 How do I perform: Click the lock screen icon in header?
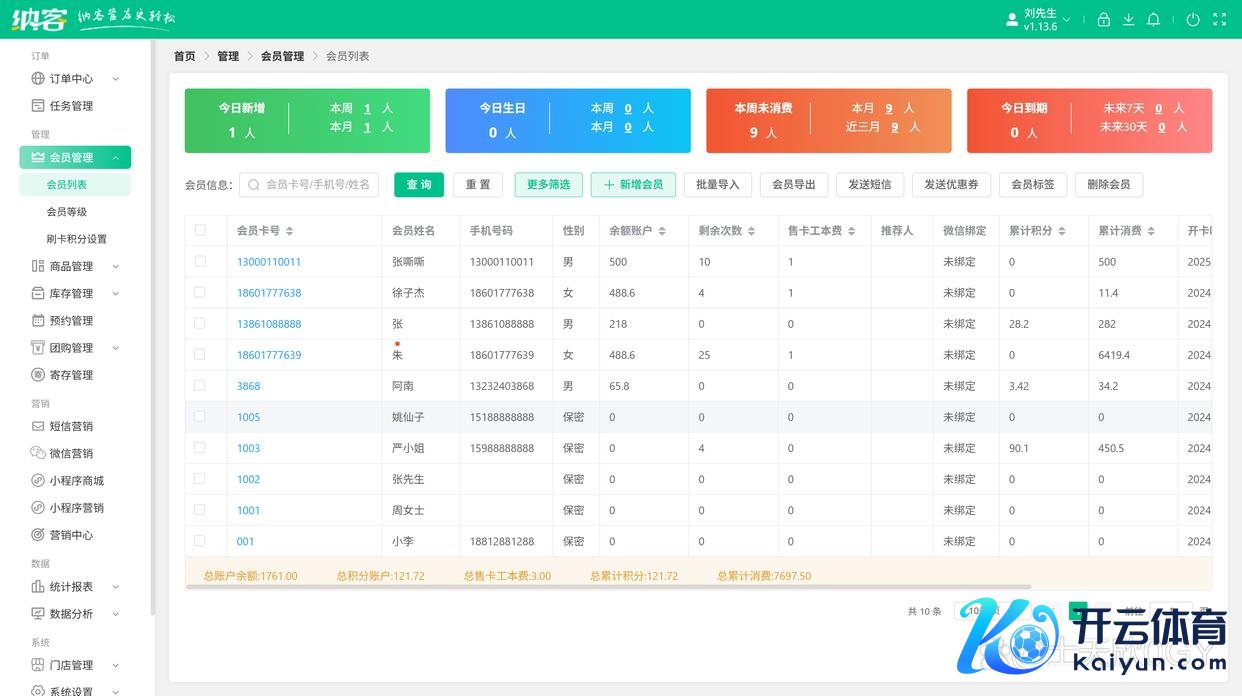pyautogui.click(x=1104, y=20)
